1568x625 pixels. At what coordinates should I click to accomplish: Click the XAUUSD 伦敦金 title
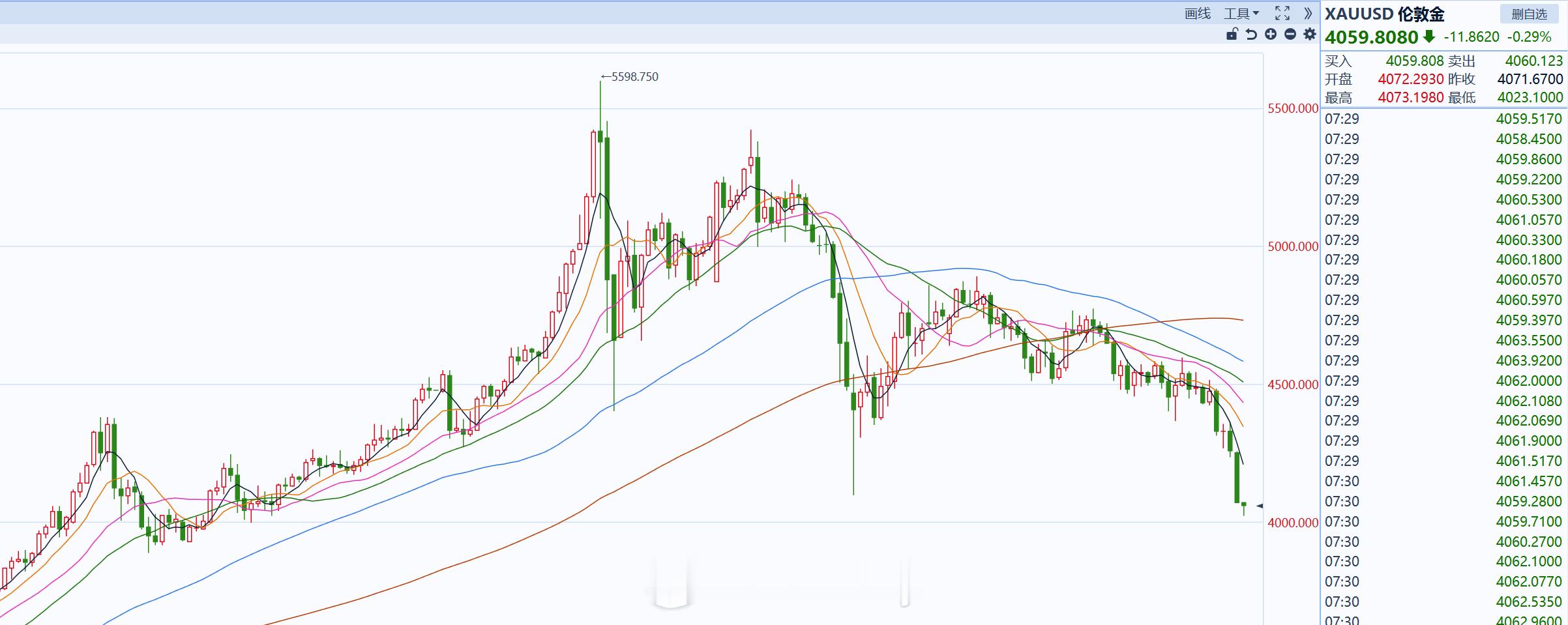coord(1383,14)
